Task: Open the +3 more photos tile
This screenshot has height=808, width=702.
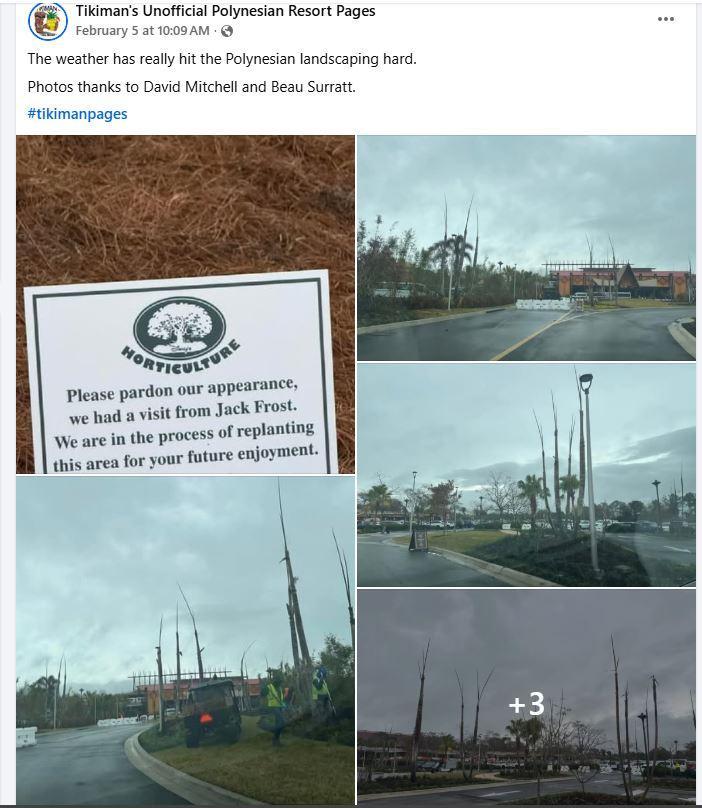Action: coord(526,697)
